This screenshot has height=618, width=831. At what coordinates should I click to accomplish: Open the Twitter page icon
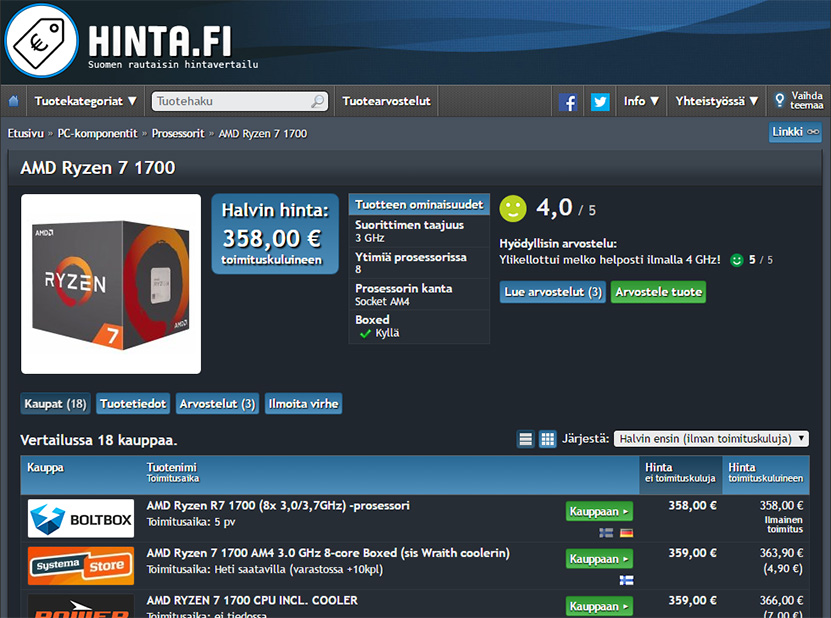pos(600,102)
